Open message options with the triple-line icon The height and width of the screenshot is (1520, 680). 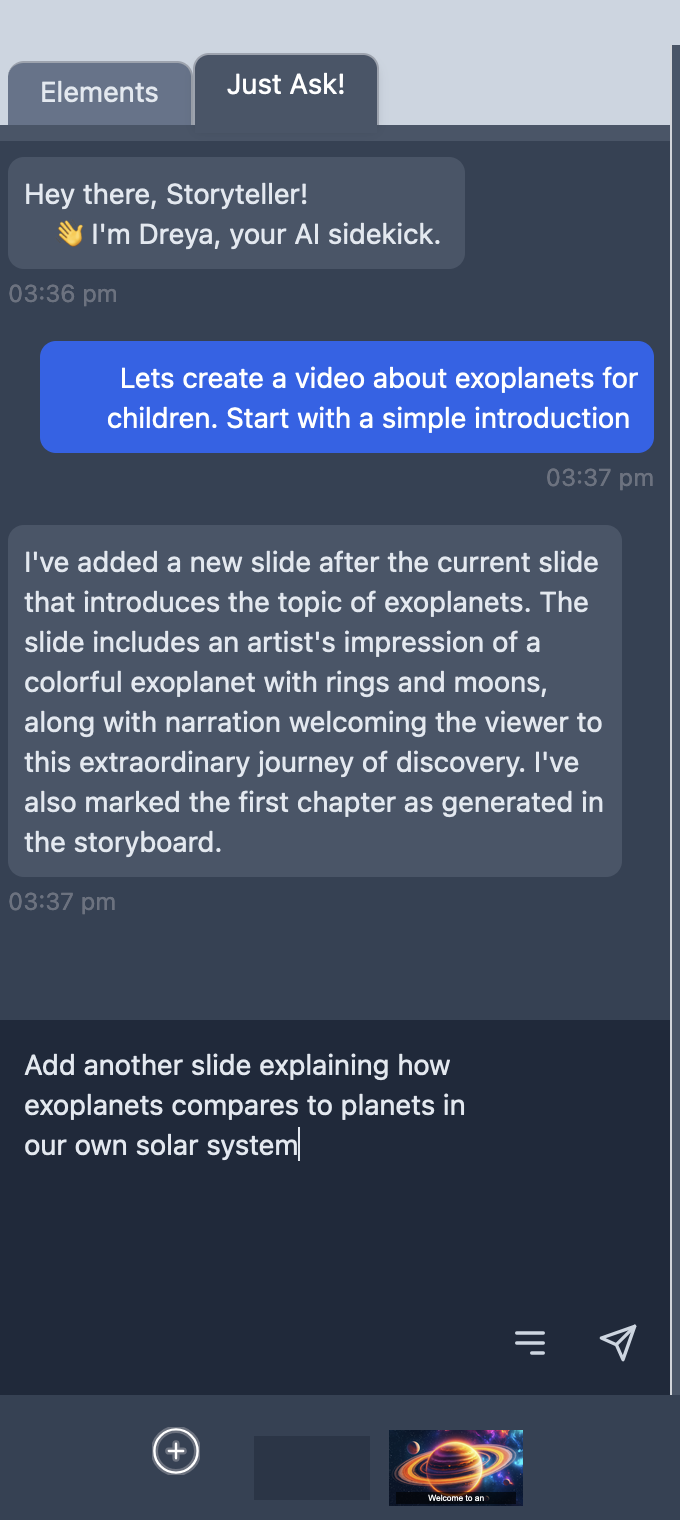pyautogui.click(x=529, y=1343)
